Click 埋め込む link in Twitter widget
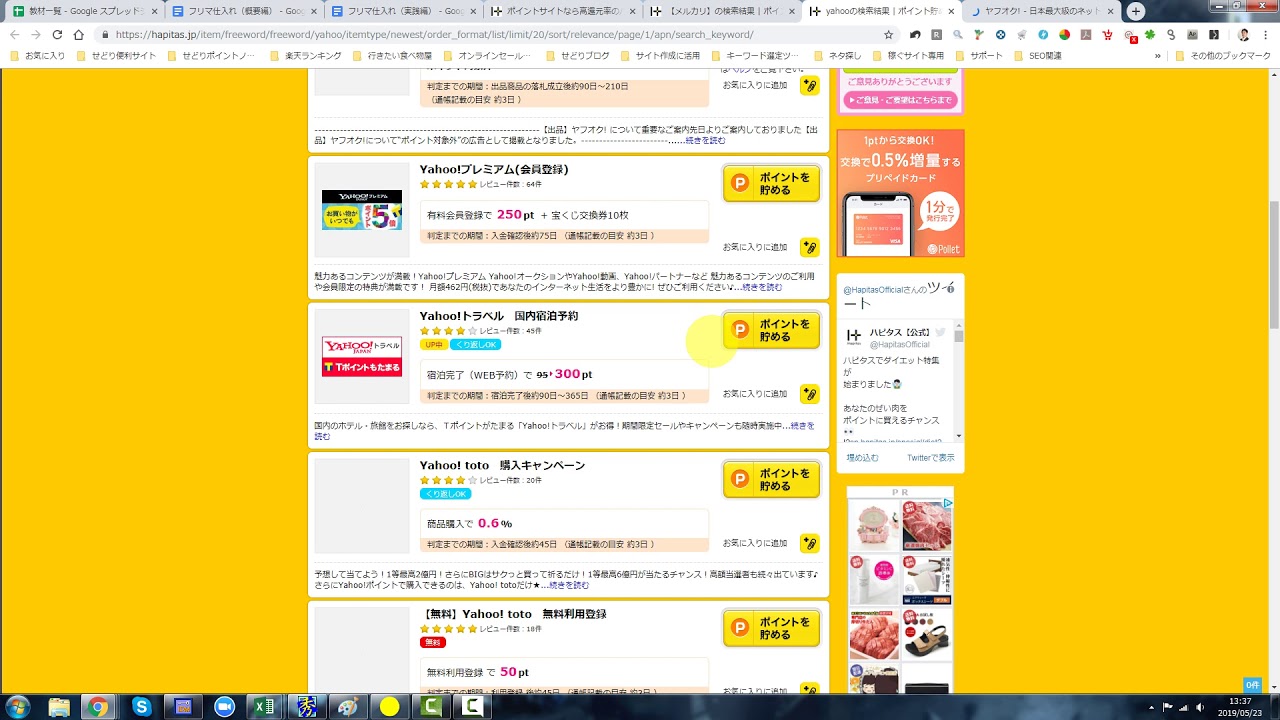Screen dimensions: 1280x720 (x=862, y=457)
